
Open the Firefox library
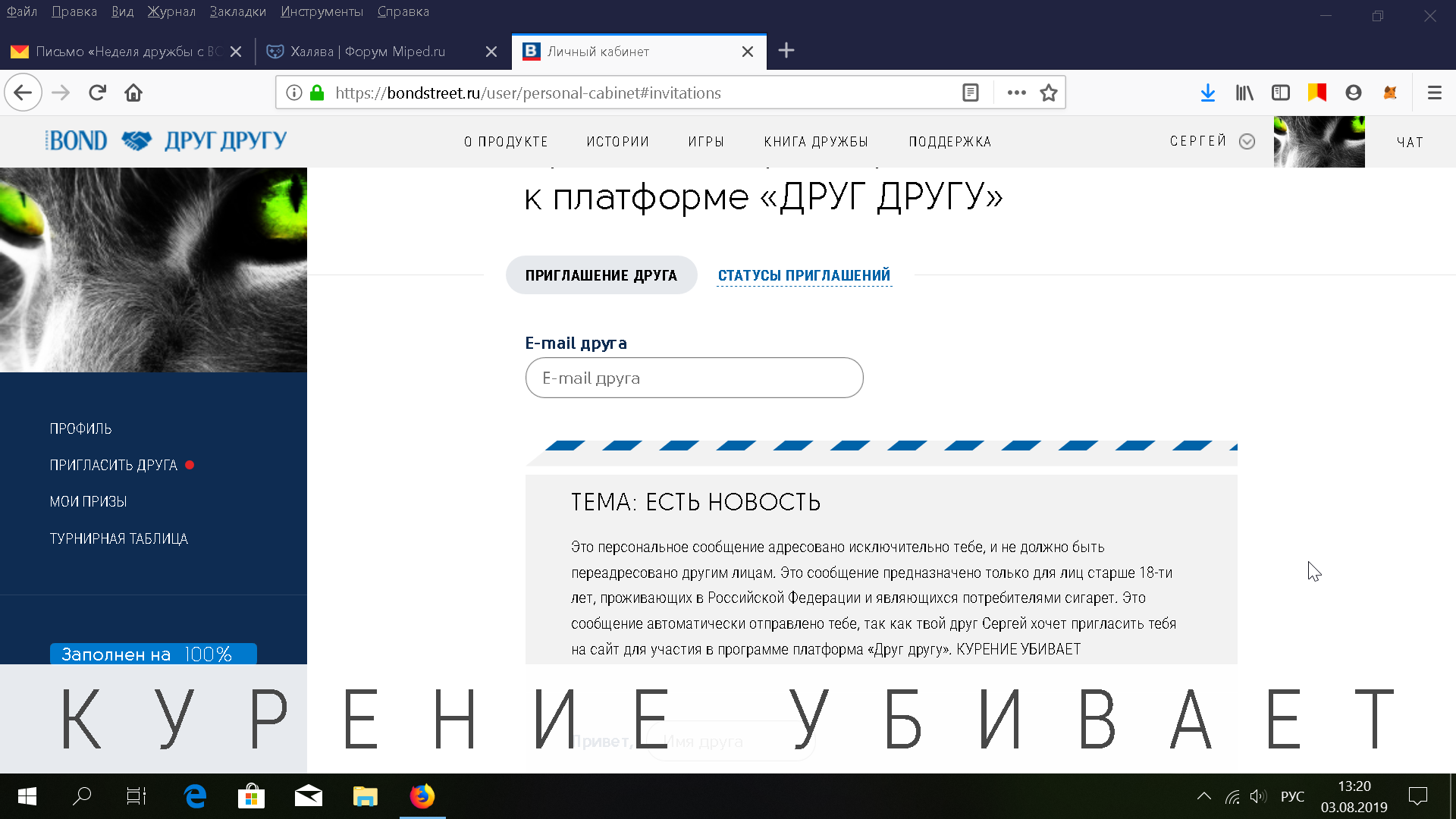[x=1244, y=93]
